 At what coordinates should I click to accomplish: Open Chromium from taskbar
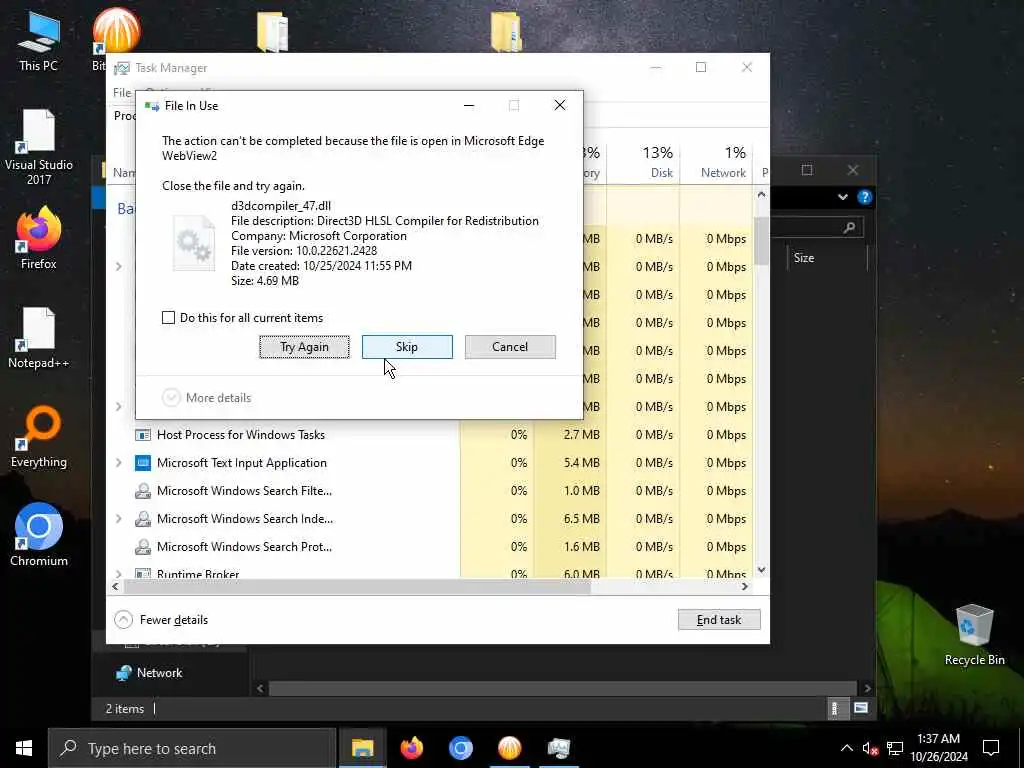point(460,748)
